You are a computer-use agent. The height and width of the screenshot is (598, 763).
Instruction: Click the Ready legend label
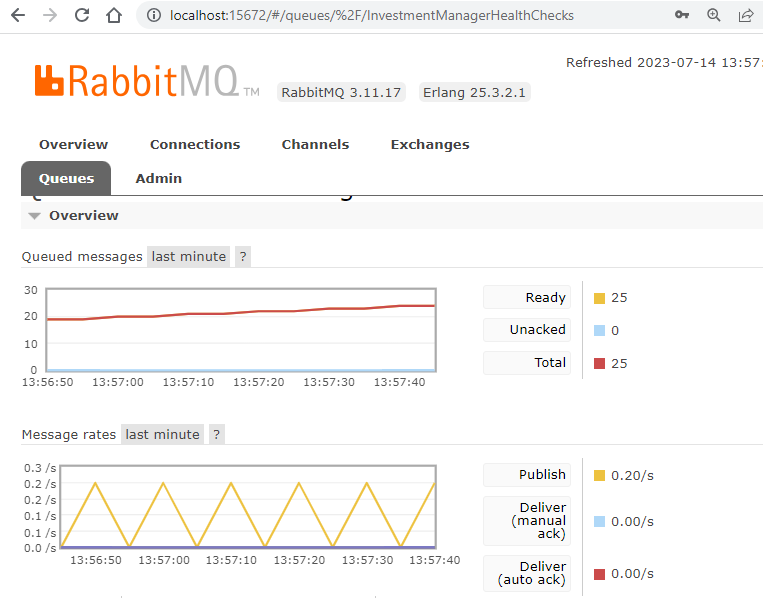[527, 297]
